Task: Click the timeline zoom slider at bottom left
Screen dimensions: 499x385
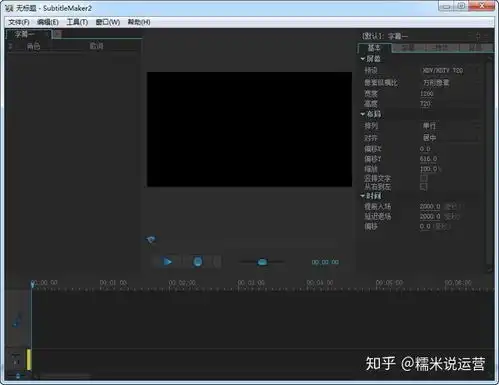Action: click(18, 376)
